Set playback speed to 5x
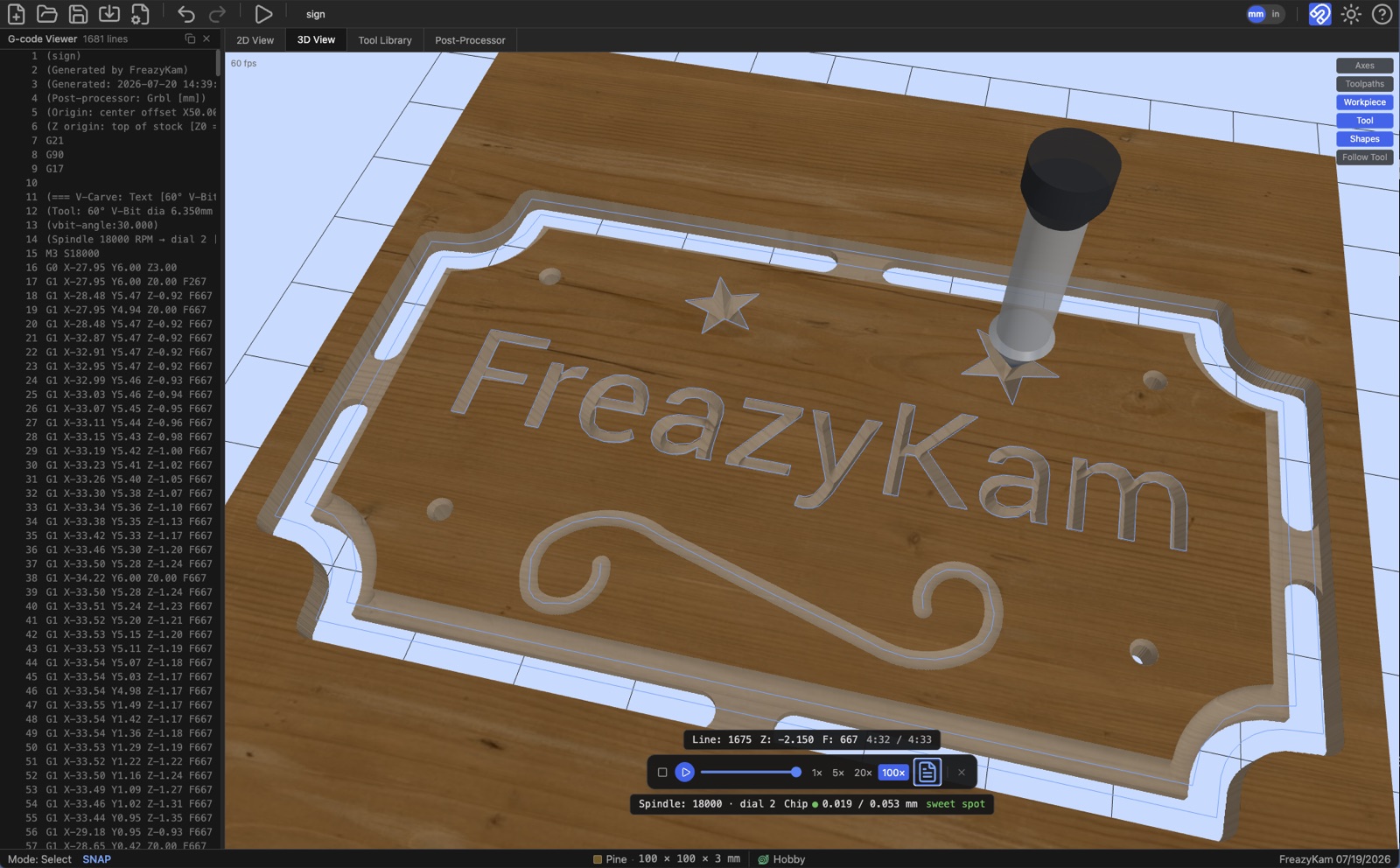 pos(838,773)
